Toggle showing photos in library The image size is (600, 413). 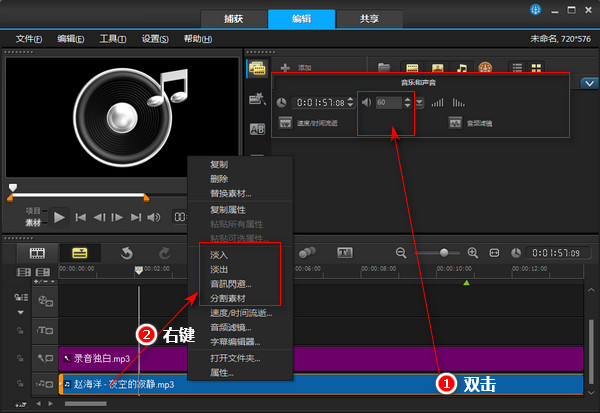(x=437, y=68)
